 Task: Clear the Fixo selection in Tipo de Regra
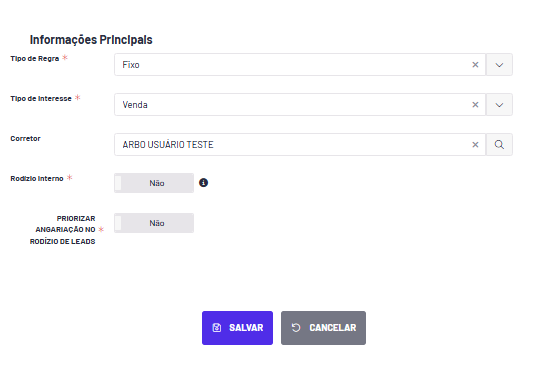[475, 65]
